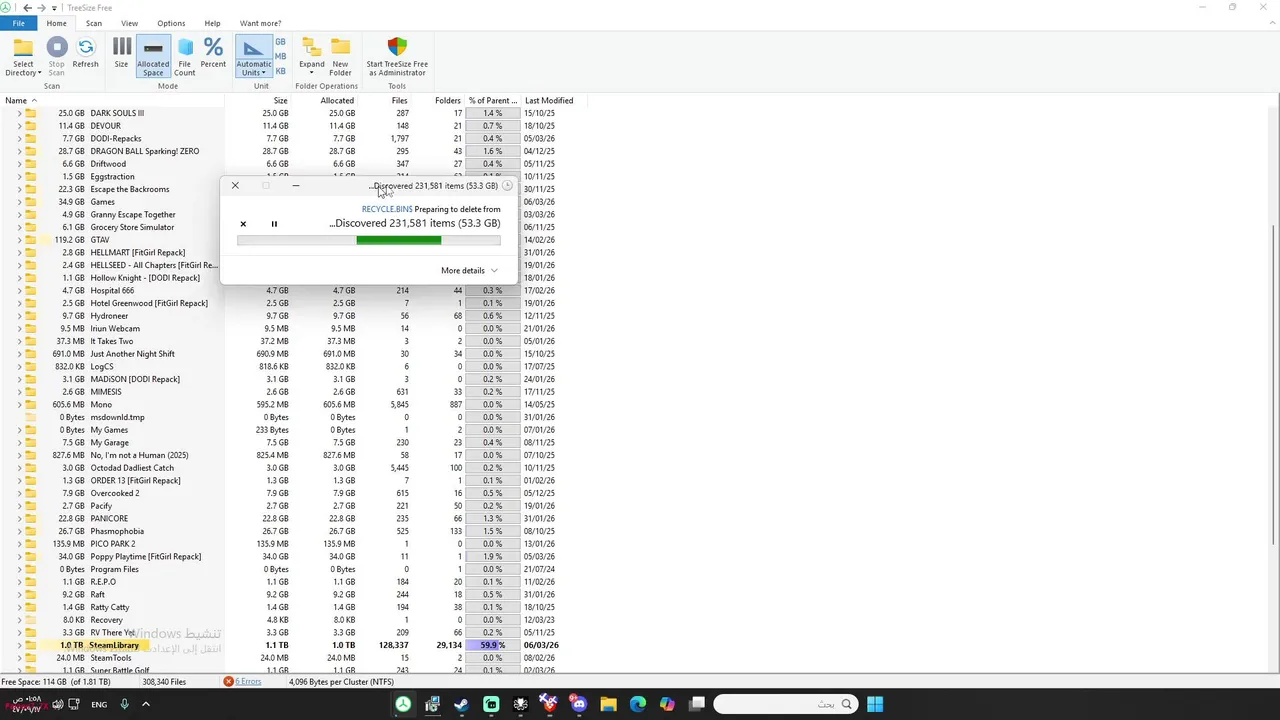Open Microsoft Edge from the taskbar

tap(638, 705)
